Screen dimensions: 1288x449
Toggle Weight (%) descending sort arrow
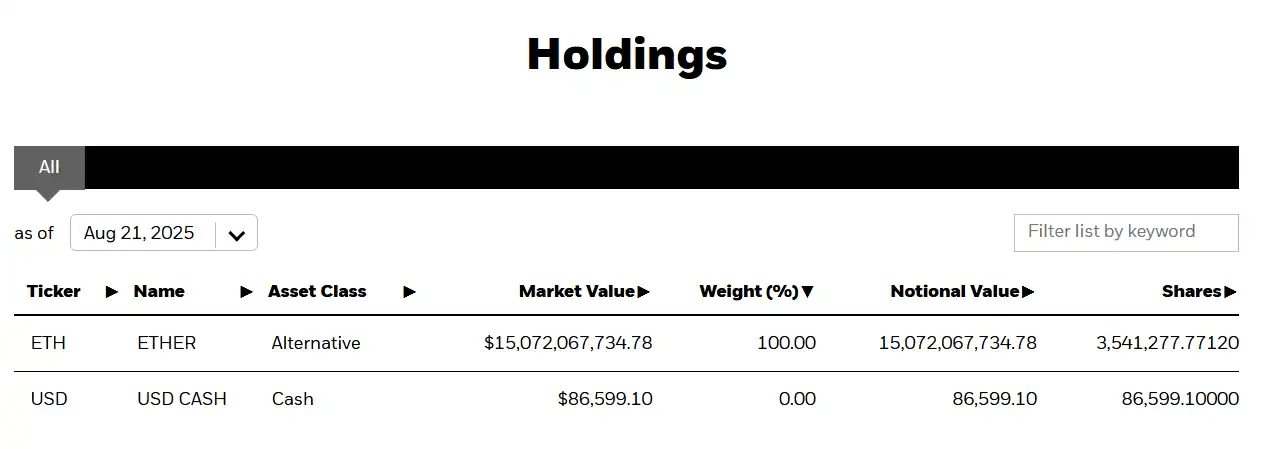(x=808, y=292)
